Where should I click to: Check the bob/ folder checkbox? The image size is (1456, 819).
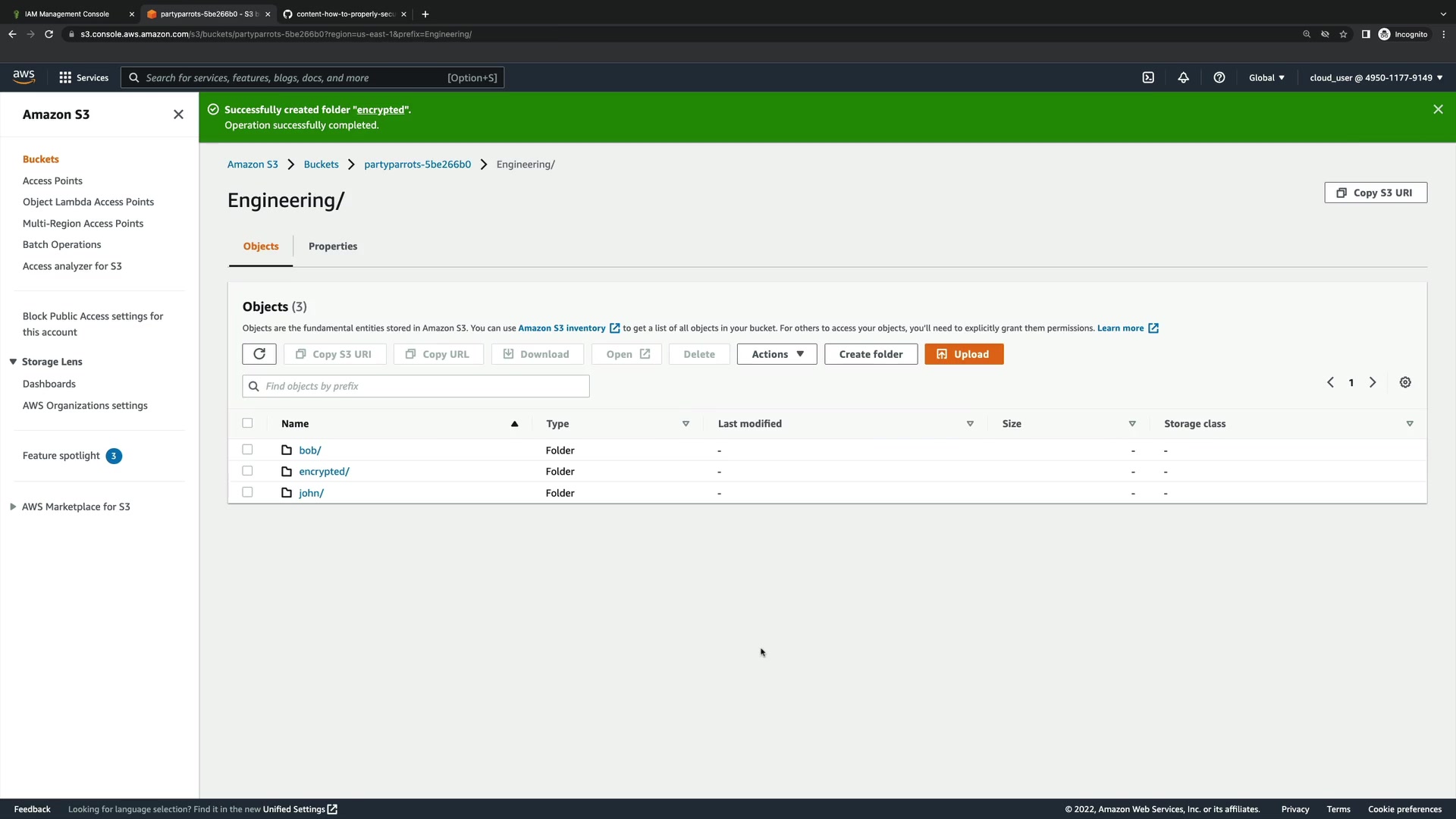pyautogui.click(x=247, y=450)
